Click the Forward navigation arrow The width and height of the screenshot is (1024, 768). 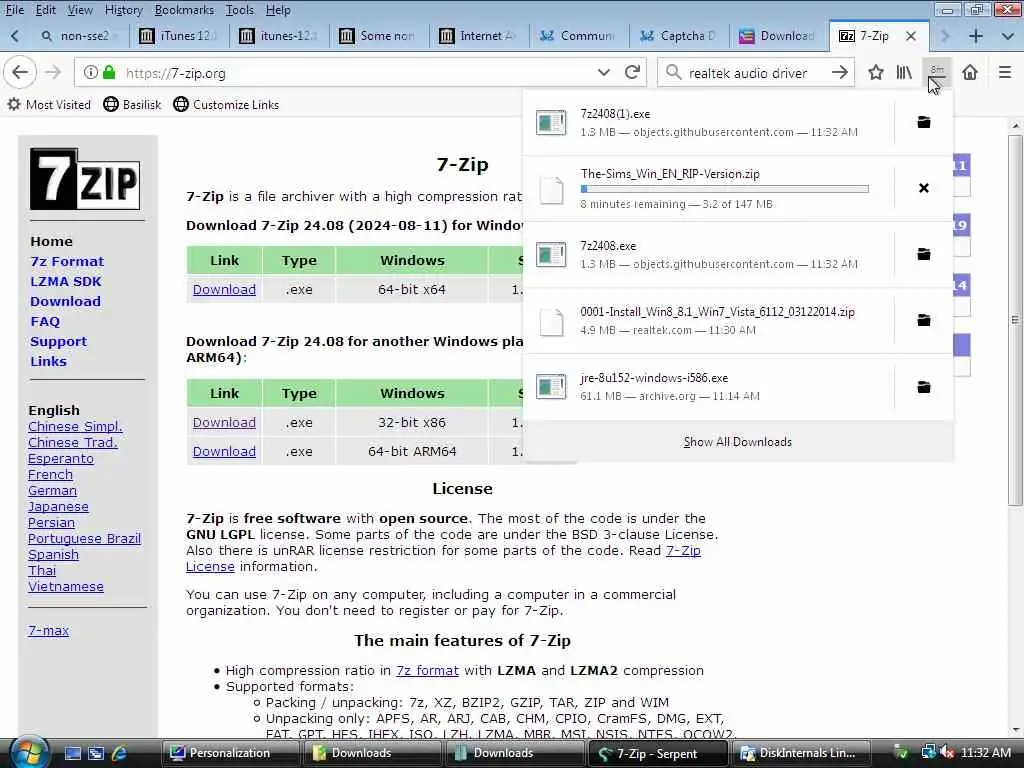(x=53, y=72)
